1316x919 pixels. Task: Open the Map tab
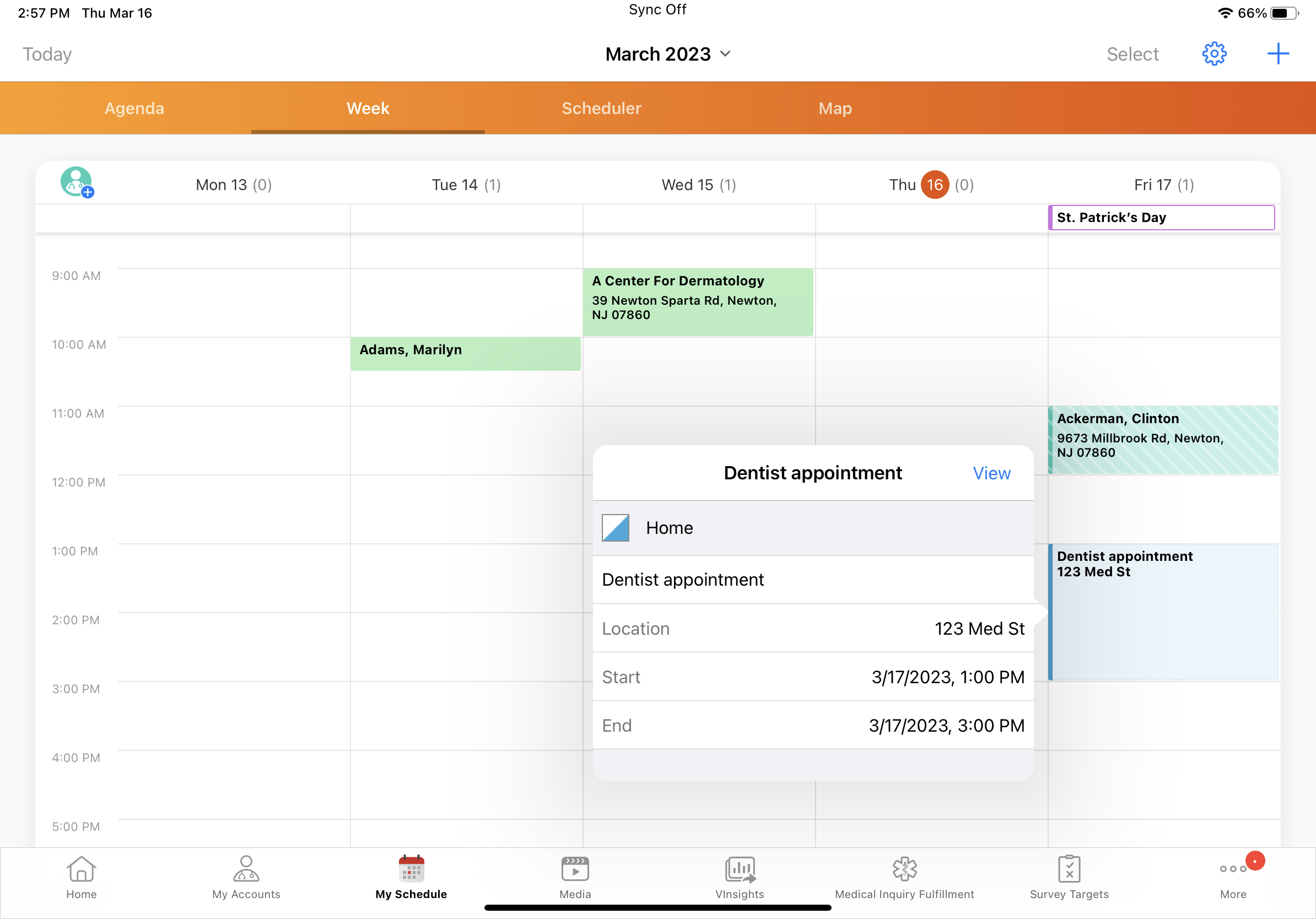pyautogui.click(x=834, y=109)
